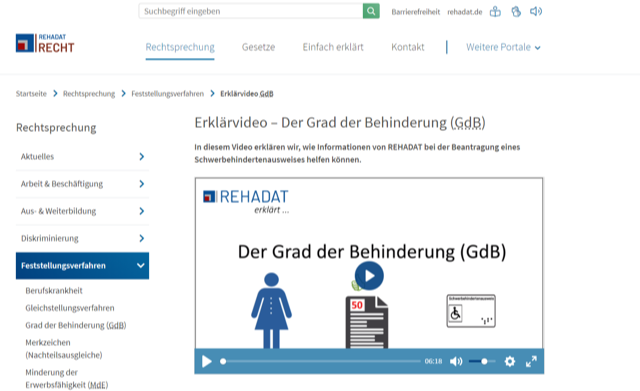Expand Diskriminierung chevron in sidebar
This screenshot has height=391, width=640.
(x=142, y=238)
